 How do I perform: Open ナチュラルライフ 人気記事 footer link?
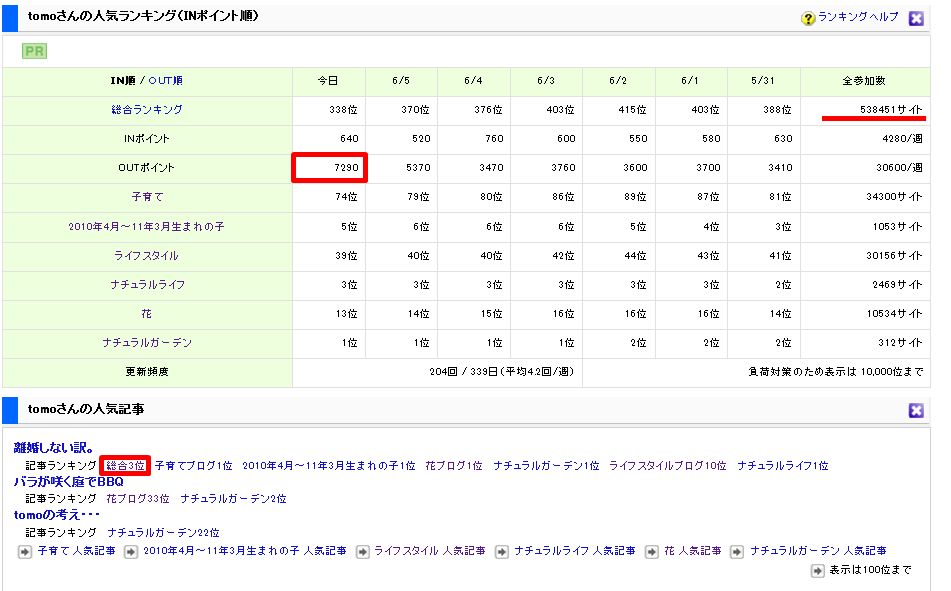click(x=574, y=551)
